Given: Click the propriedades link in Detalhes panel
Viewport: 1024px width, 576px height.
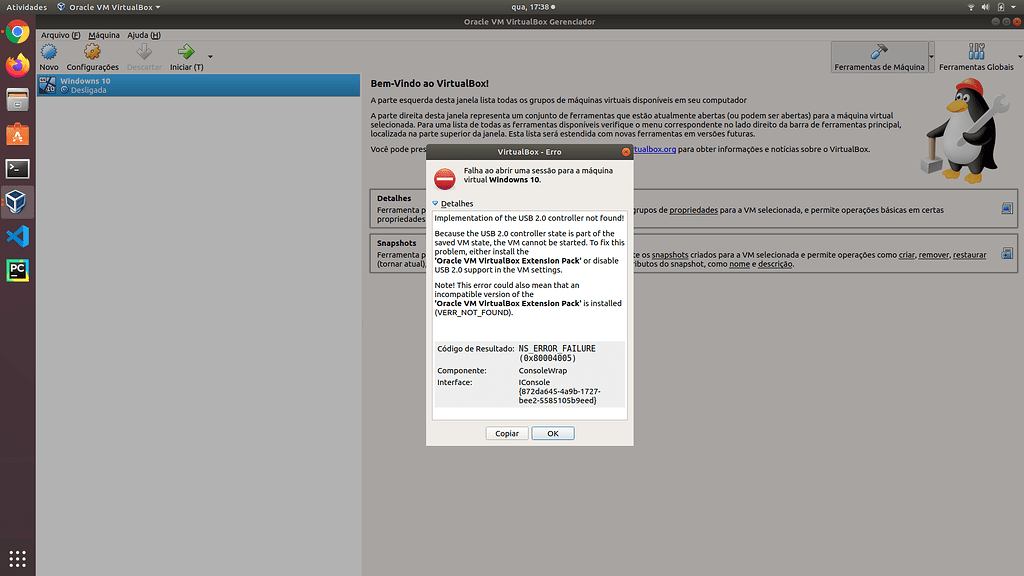Looking at the screenshot, I should (693, 210).
